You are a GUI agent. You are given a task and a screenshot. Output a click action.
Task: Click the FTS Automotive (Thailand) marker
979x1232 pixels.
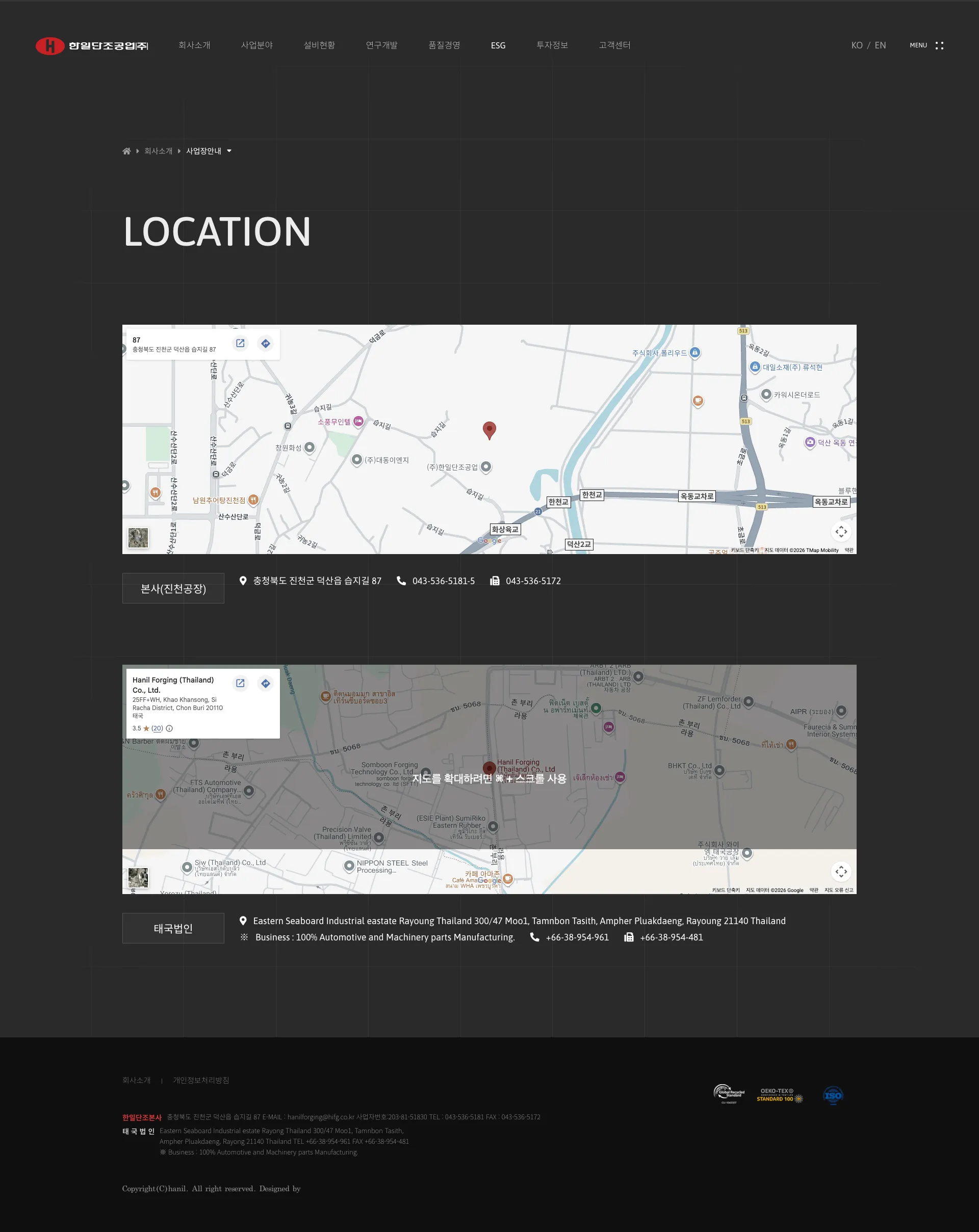[x=249, y=791]
